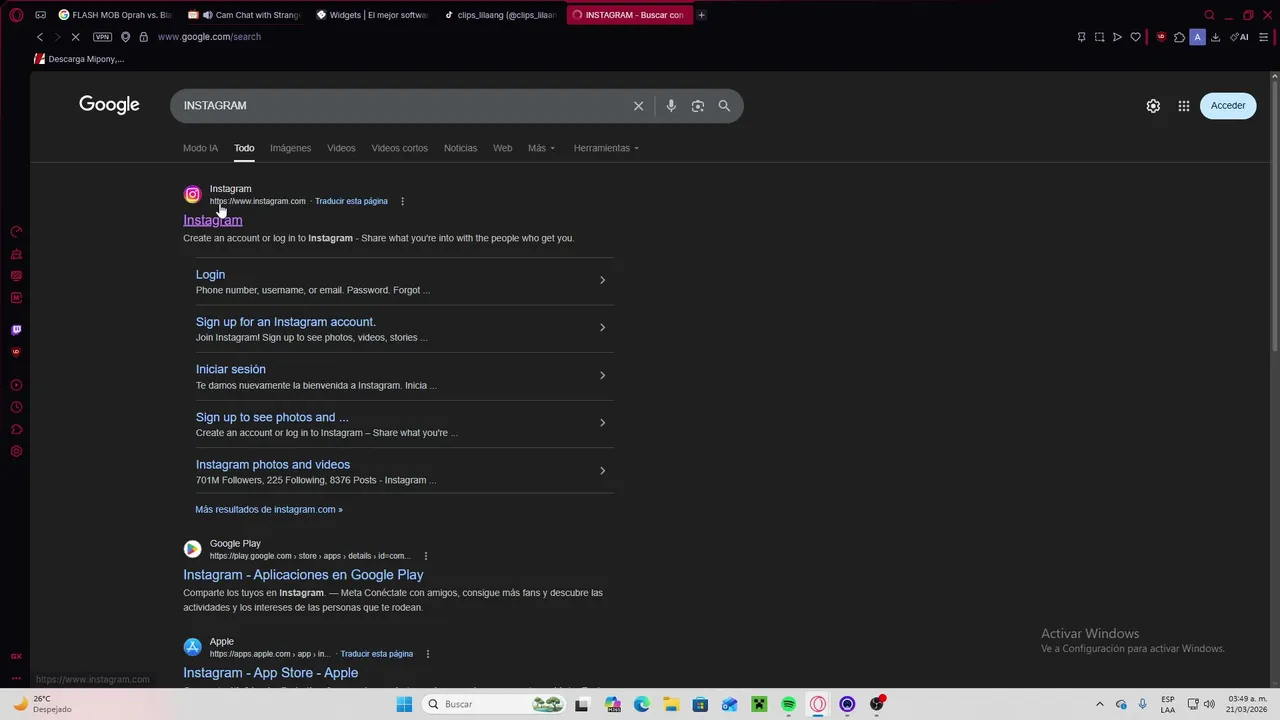This screenshot has height=720, width=1280.
Task: Open Más resultados de instagram.com link
Action: 269,509
